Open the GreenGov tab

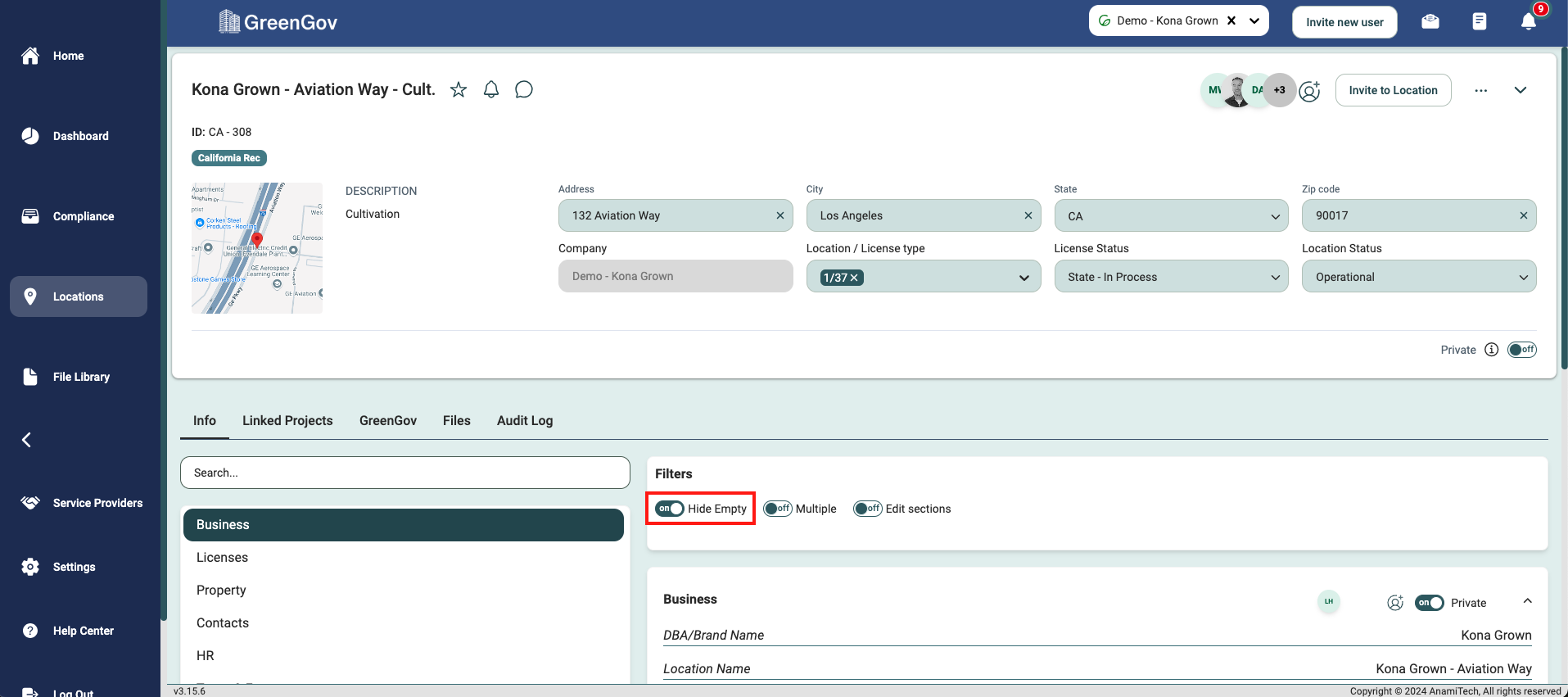(x=388, y=420)
